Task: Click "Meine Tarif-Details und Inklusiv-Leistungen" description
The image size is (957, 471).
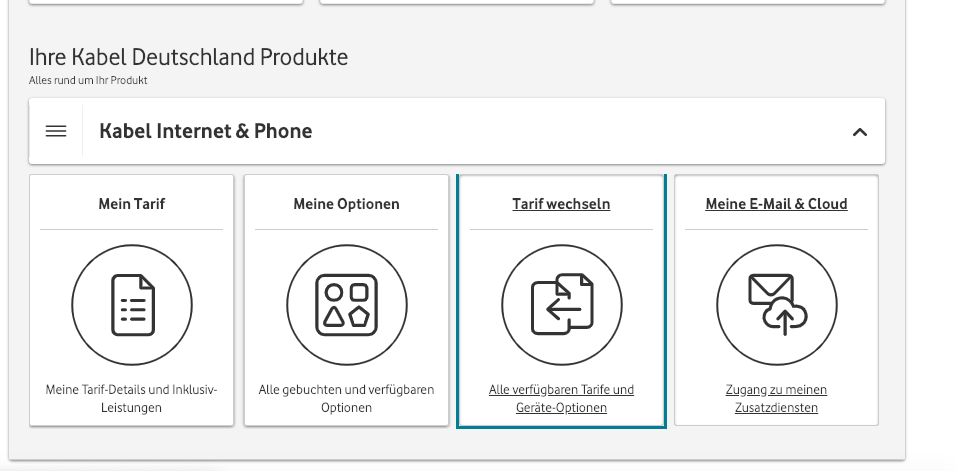Action: click(132, 398)
